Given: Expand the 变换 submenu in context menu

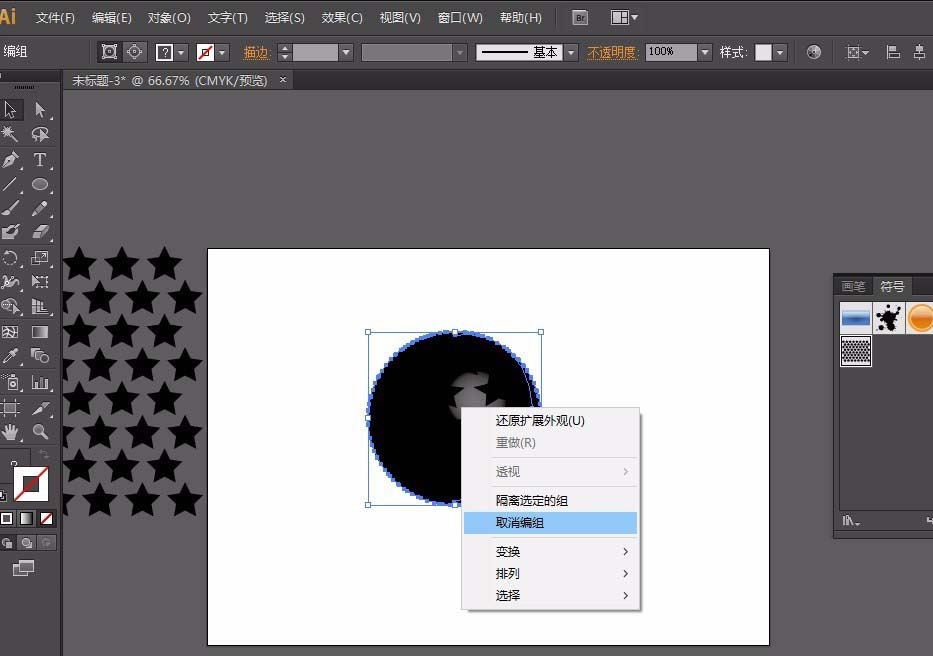Looking at the screenshot, I should tap(508, 551).
